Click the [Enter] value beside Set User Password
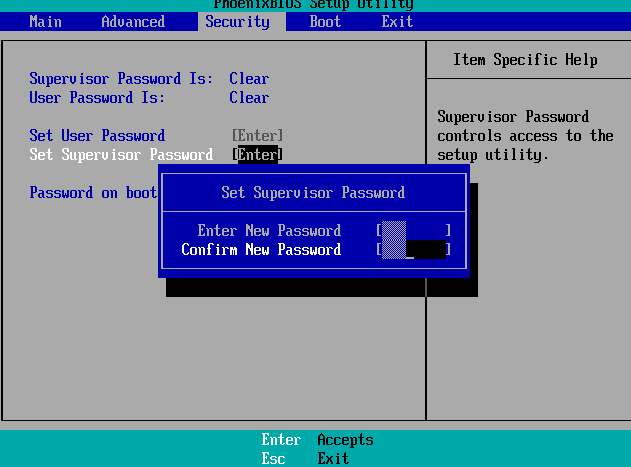The height and width of the screenshot is (467, 631). [257, 136]
